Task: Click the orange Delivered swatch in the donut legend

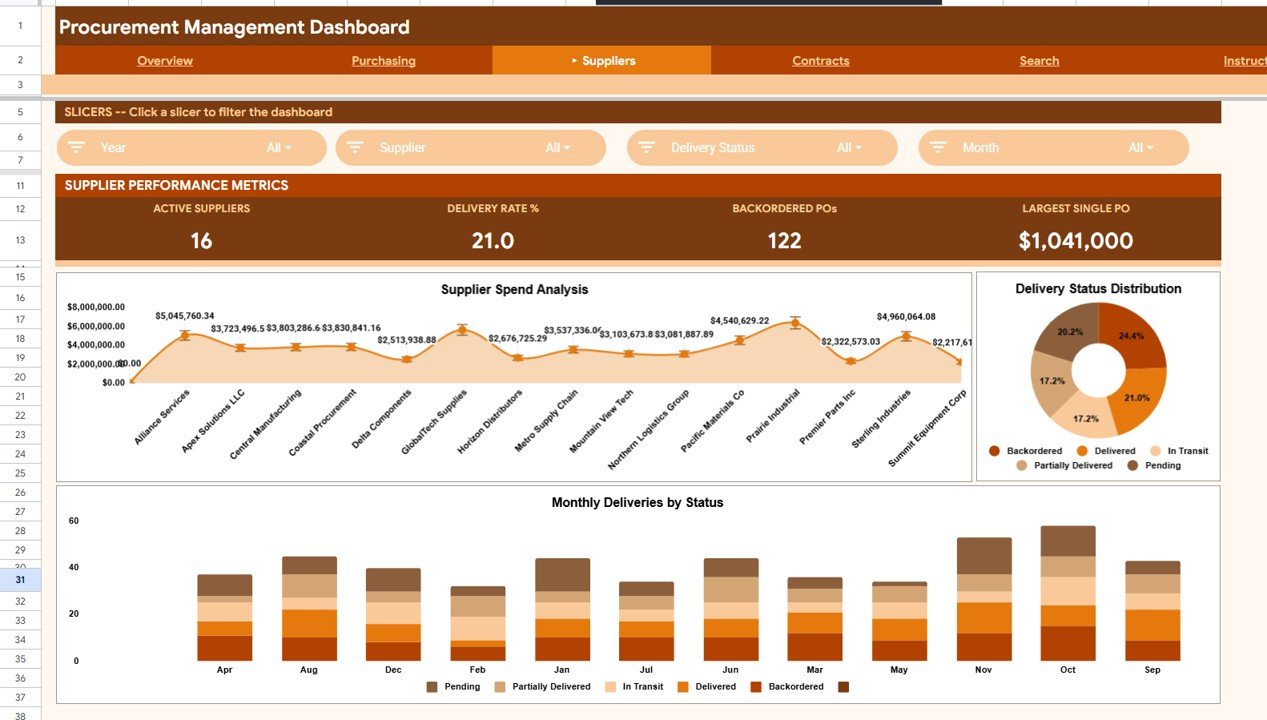Action: (1081, 450)
